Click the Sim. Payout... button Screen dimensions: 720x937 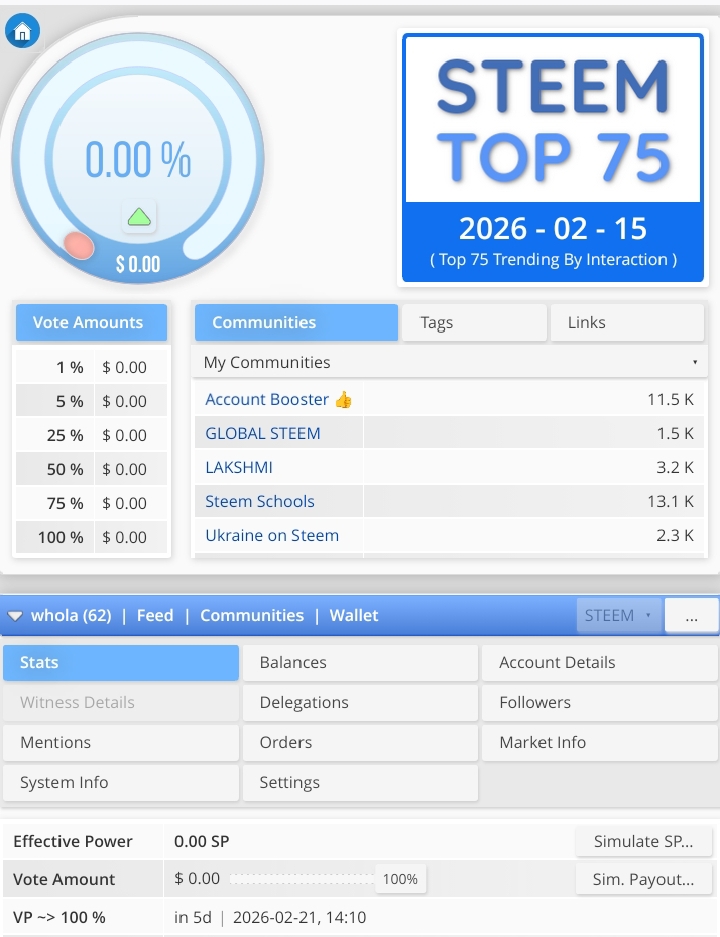click(x=644, y=880)
